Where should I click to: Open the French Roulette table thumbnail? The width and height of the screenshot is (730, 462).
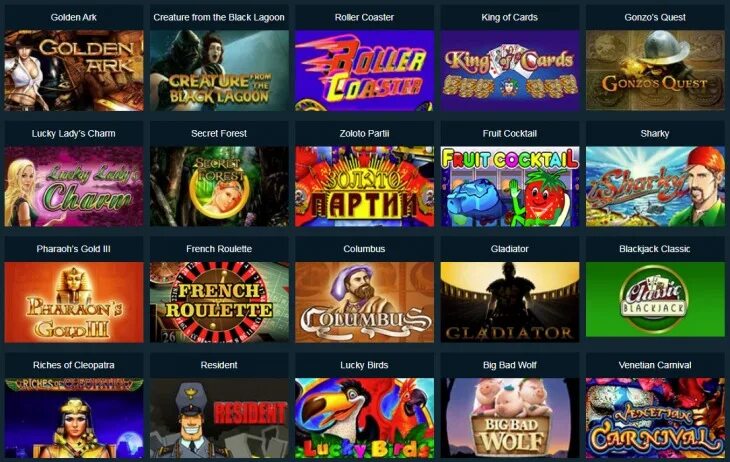(219, 302)
